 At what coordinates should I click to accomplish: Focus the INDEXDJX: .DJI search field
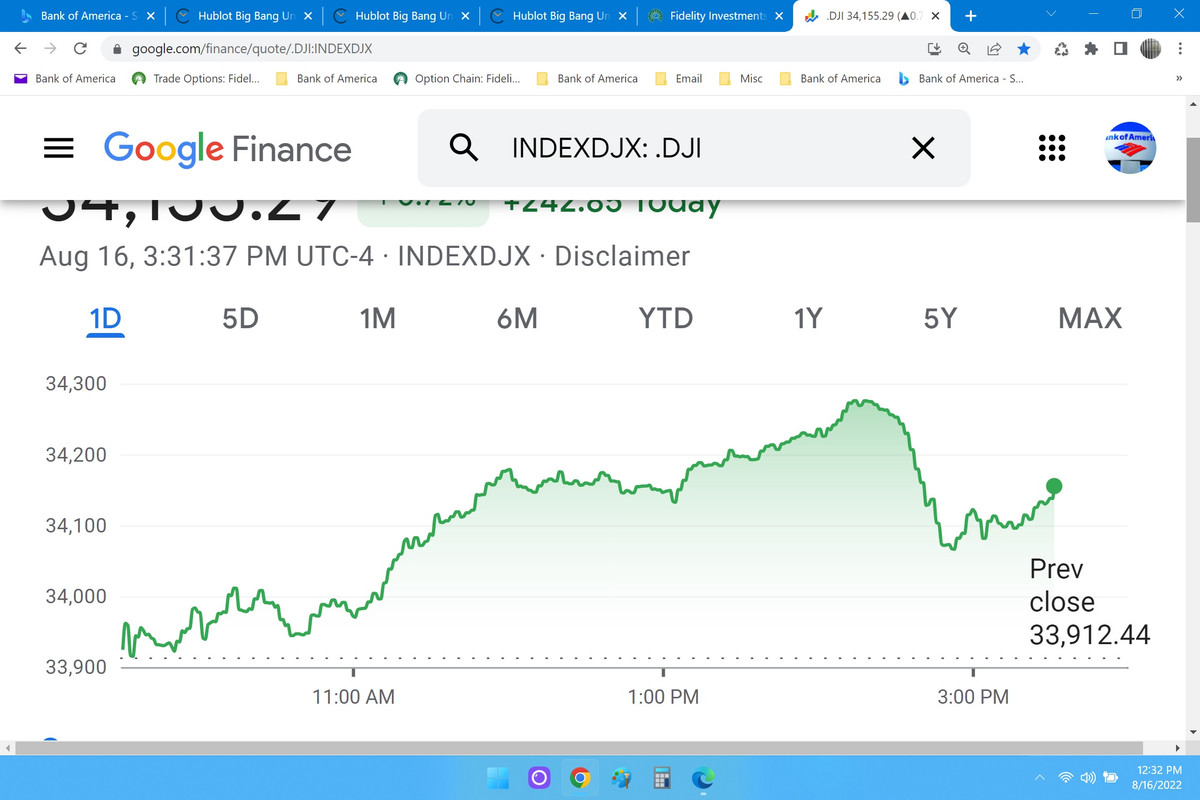[x=694, y=148]
